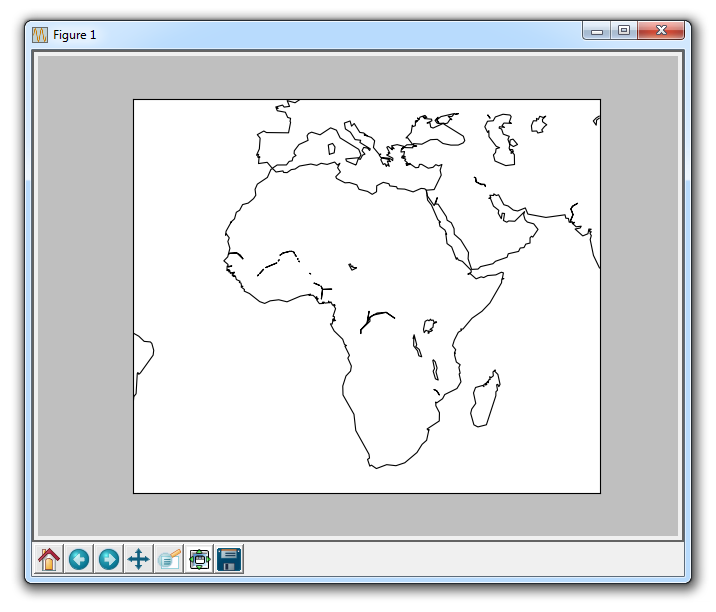Minimize the Figure 1 window
The height and width of the screenshot is (612, 716).
(597, 32)
